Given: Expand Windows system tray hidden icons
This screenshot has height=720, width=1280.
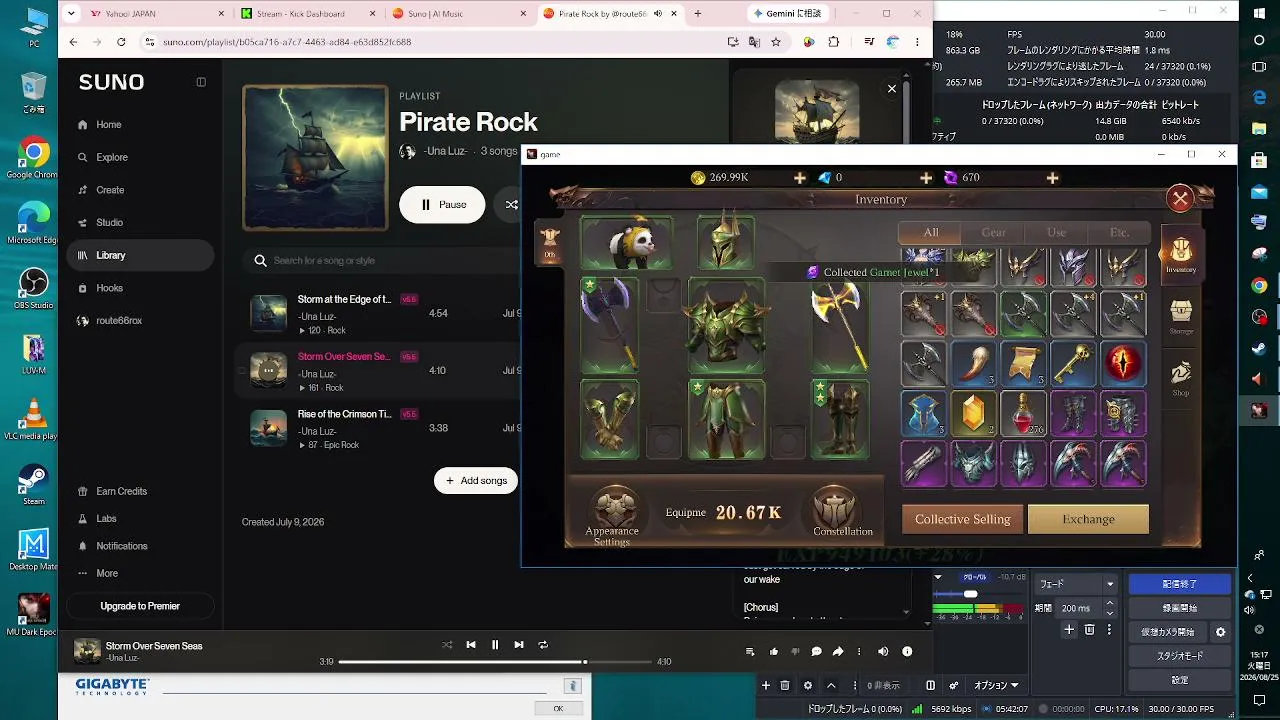Looking at the screenshot, I should point(1250,578).
